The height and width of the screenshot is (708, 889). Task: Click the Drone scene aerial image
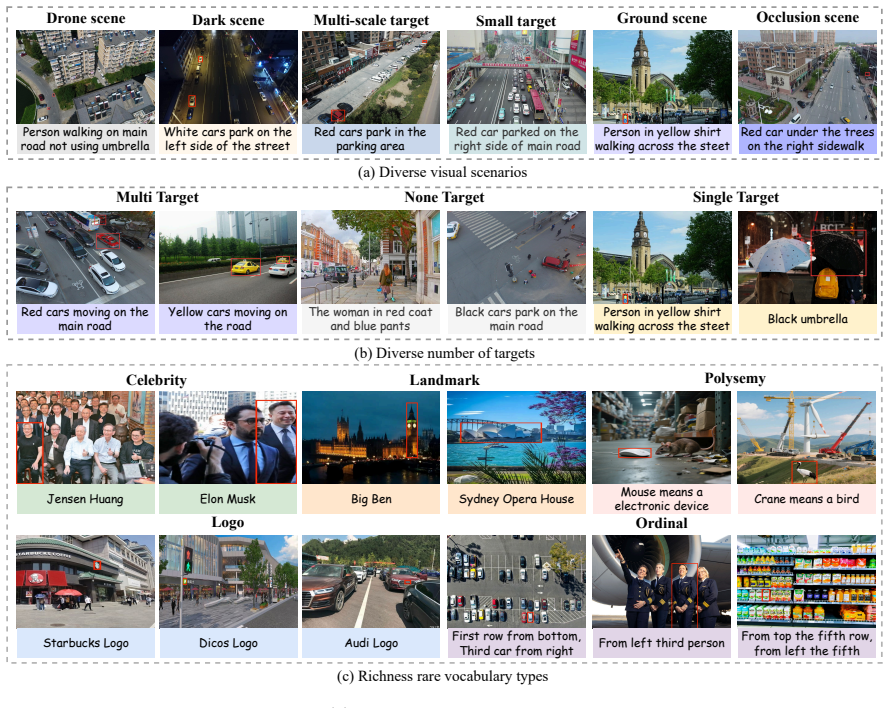[85, 77]
